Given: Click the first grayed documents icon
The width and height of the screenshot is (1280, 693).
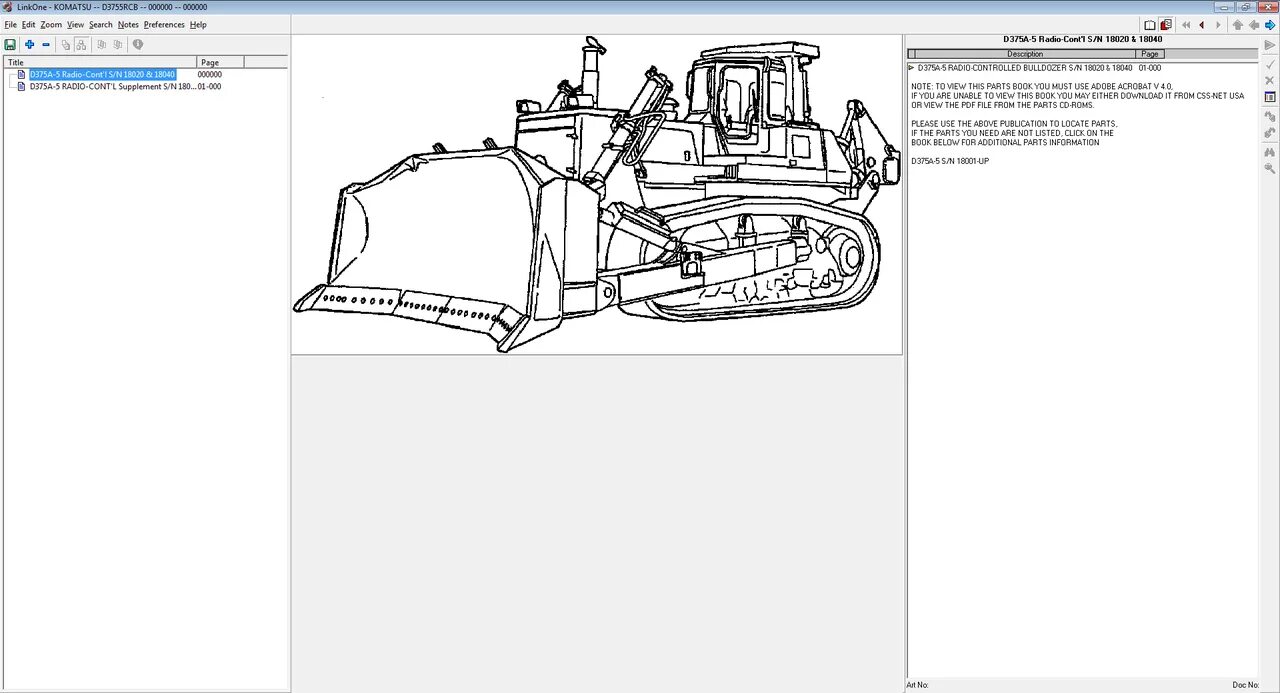Looking at the screenshot, I should [102, 44].
